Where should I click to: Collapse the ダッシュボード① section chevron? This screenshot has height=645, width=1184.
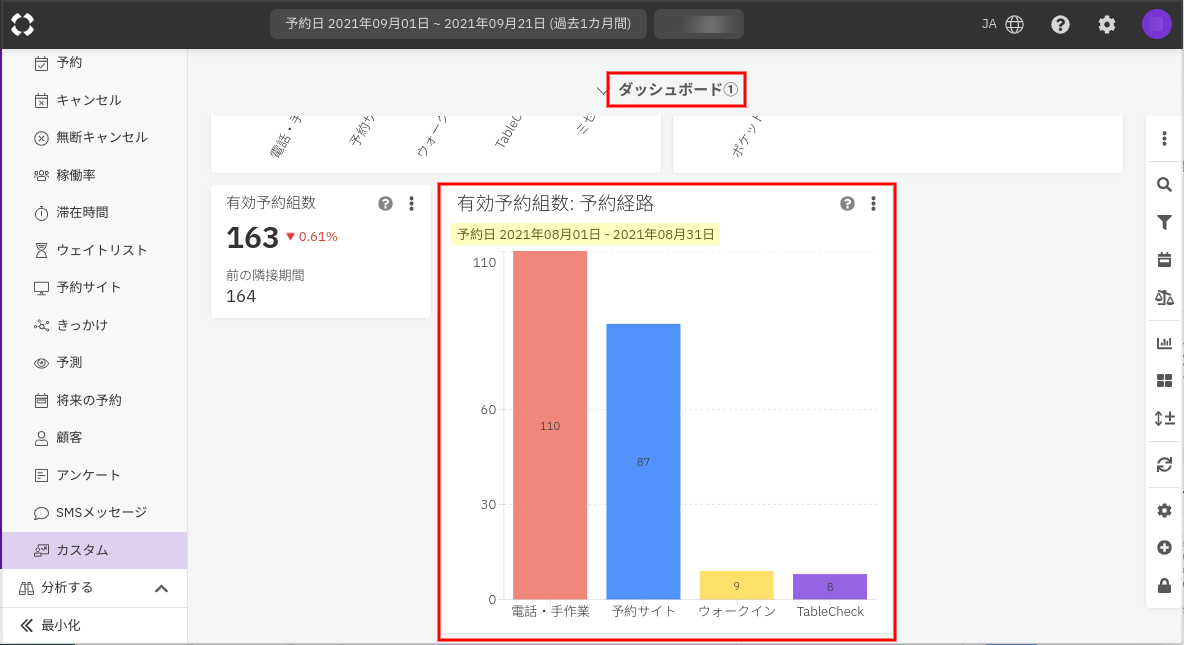pos(603,90)
